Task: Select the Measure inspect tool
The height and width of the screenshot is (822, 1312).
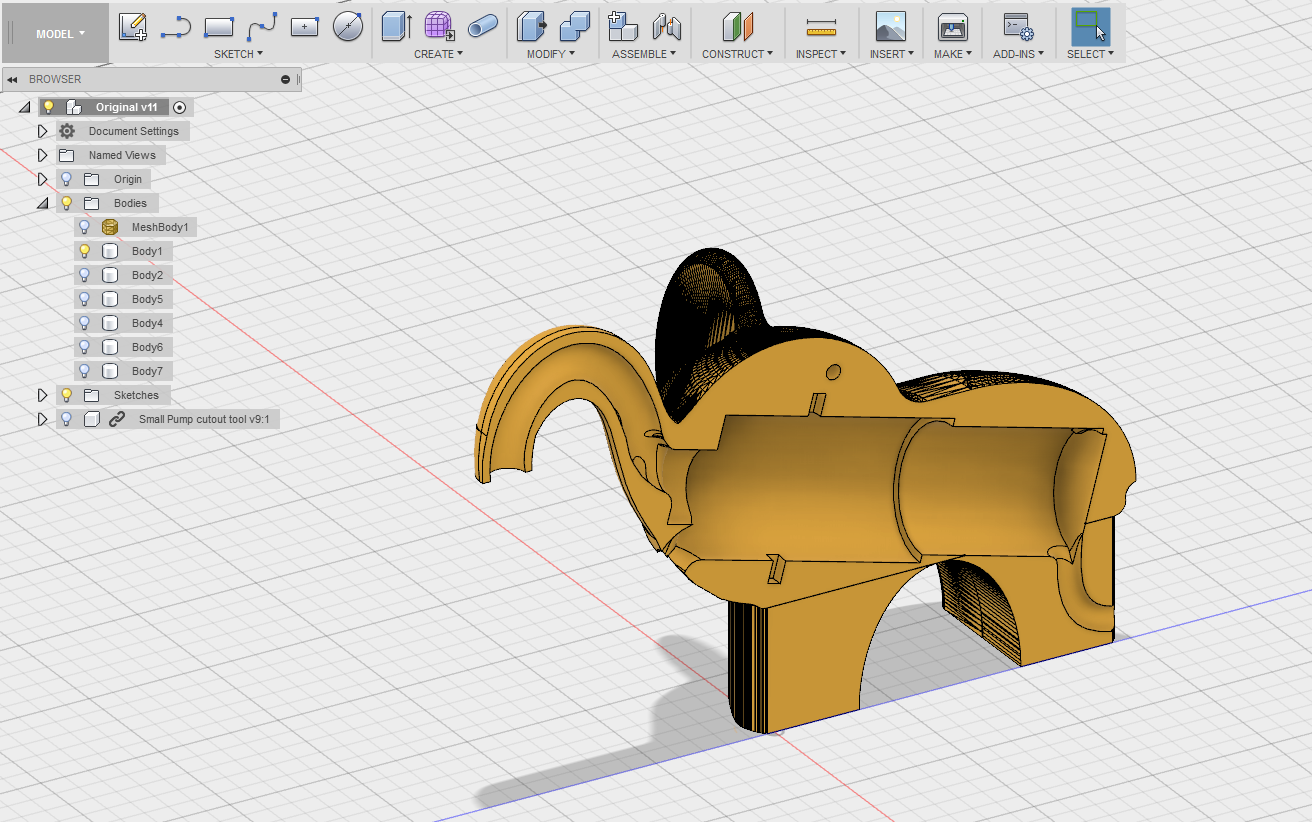Action: click(x=821, y=27)
